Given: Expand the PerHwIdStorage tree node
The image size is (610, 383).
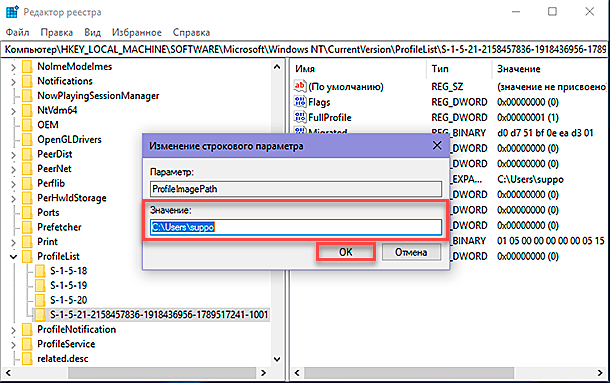Looking at the screenshot, I should pyautogui.click(x=13, y=199).
